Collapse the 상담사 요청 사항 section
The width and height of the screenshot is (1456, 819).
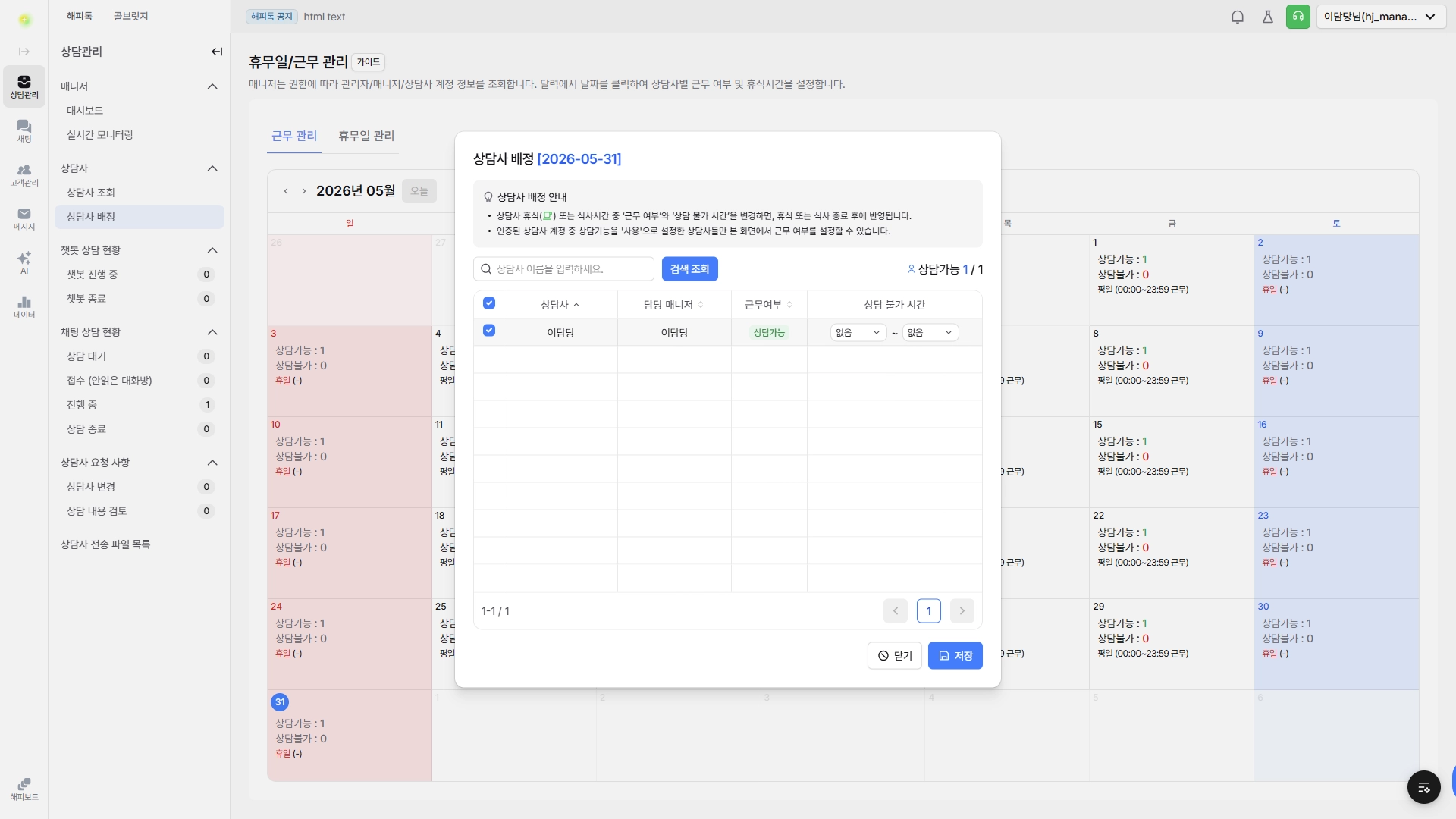point(212,463)
